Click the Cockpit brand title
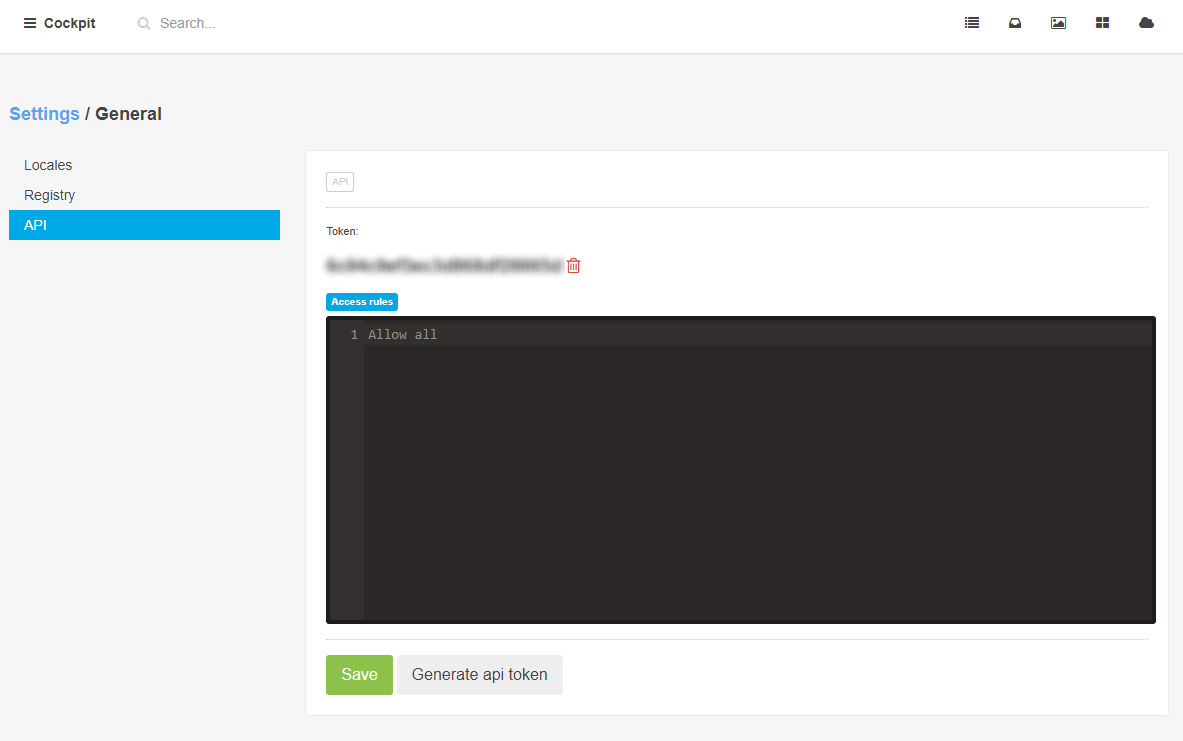1183x741 pixels. 69,23
